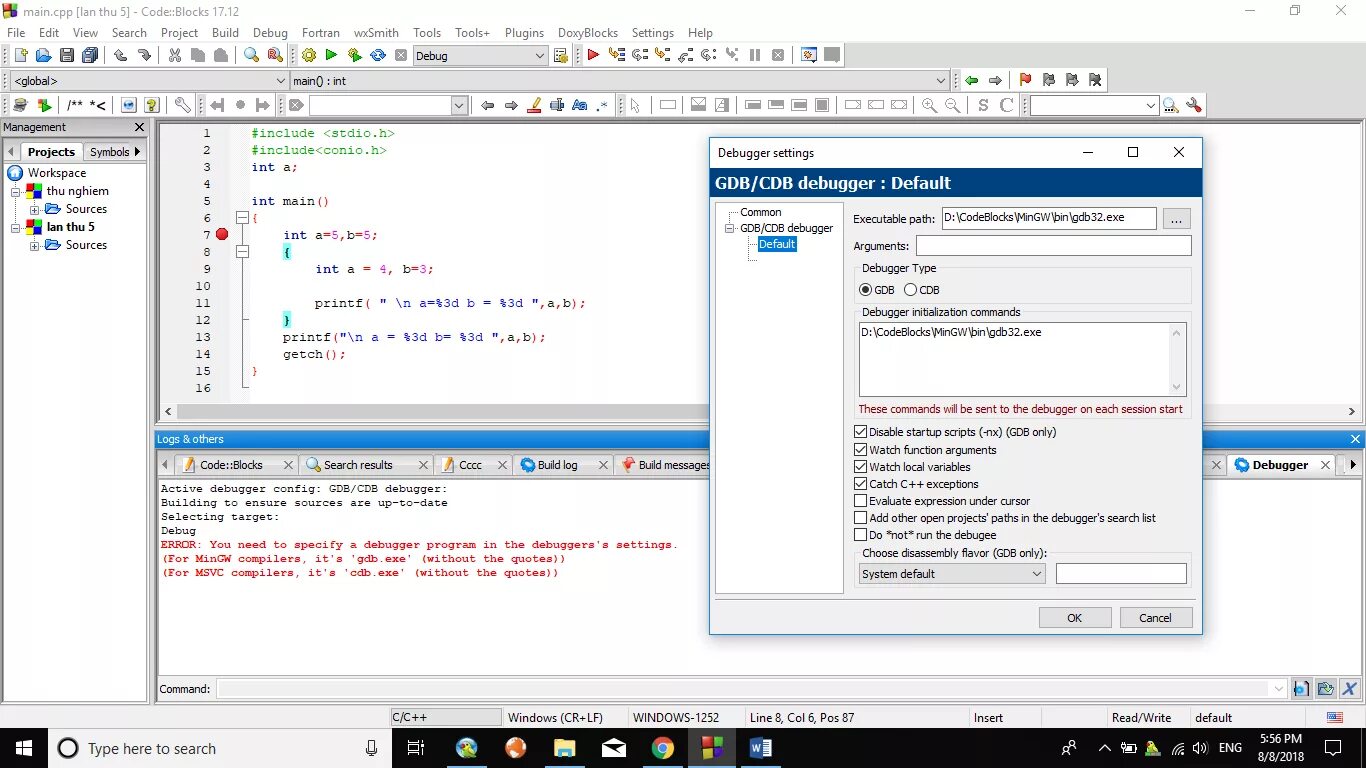This screenshot has height=768, width=1366.
Task: Collapse the thu nghiem project node
Action: pos(16,191)
